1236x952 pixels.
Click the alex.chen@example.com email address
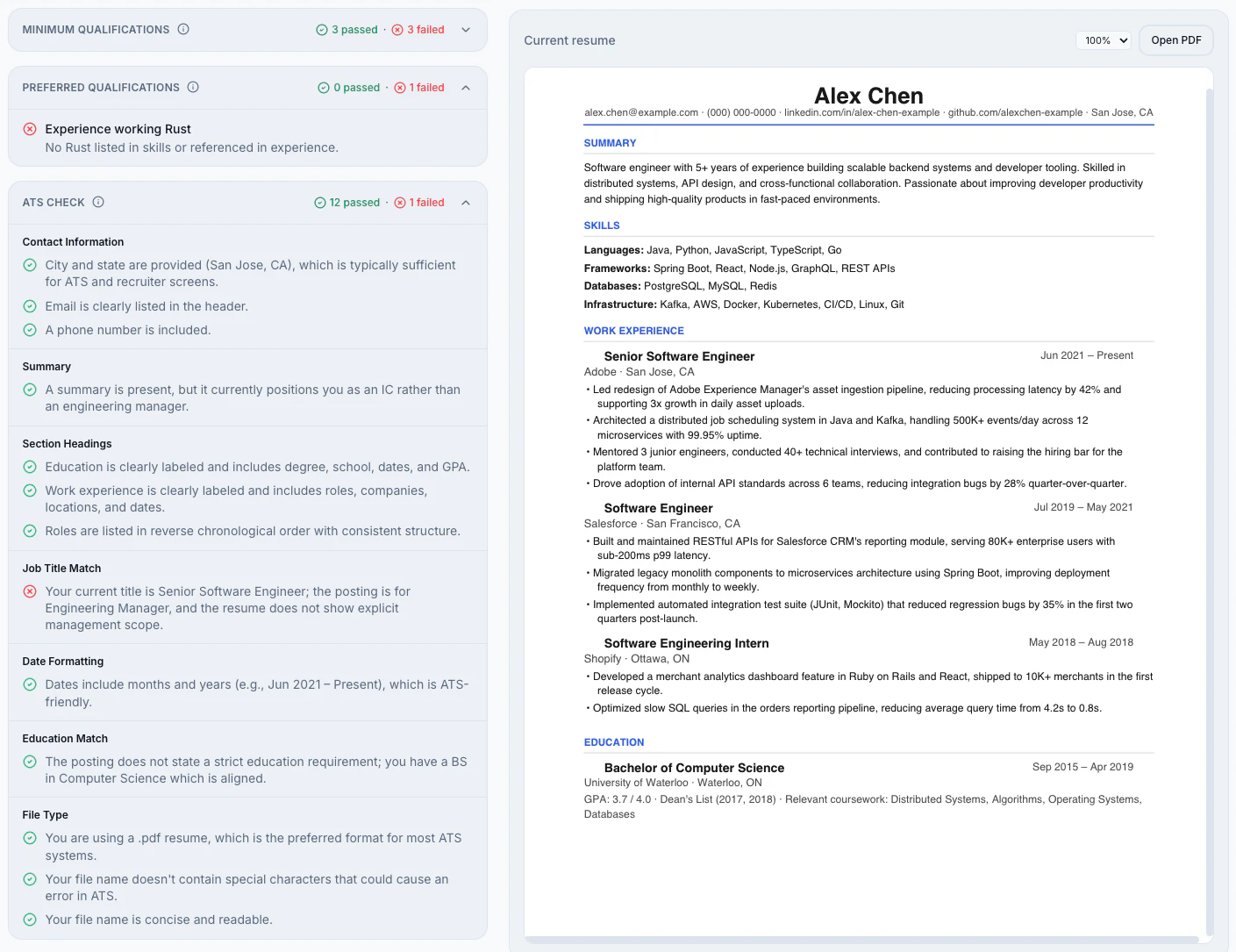click(x=639, y=112)
